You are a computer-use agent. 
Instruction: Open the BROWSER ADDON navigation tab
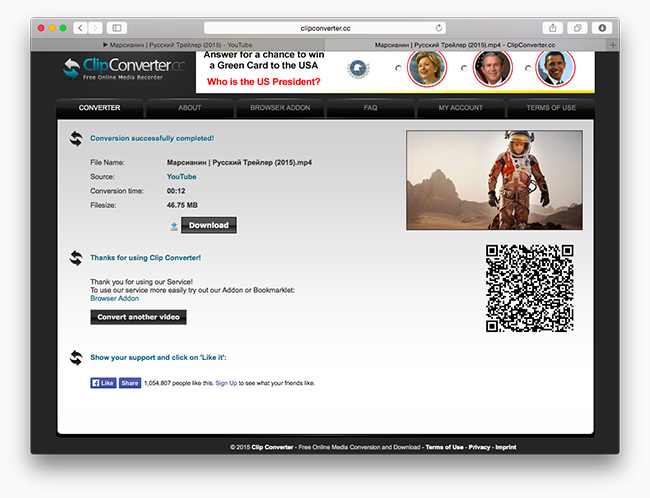tap(280, 108)
